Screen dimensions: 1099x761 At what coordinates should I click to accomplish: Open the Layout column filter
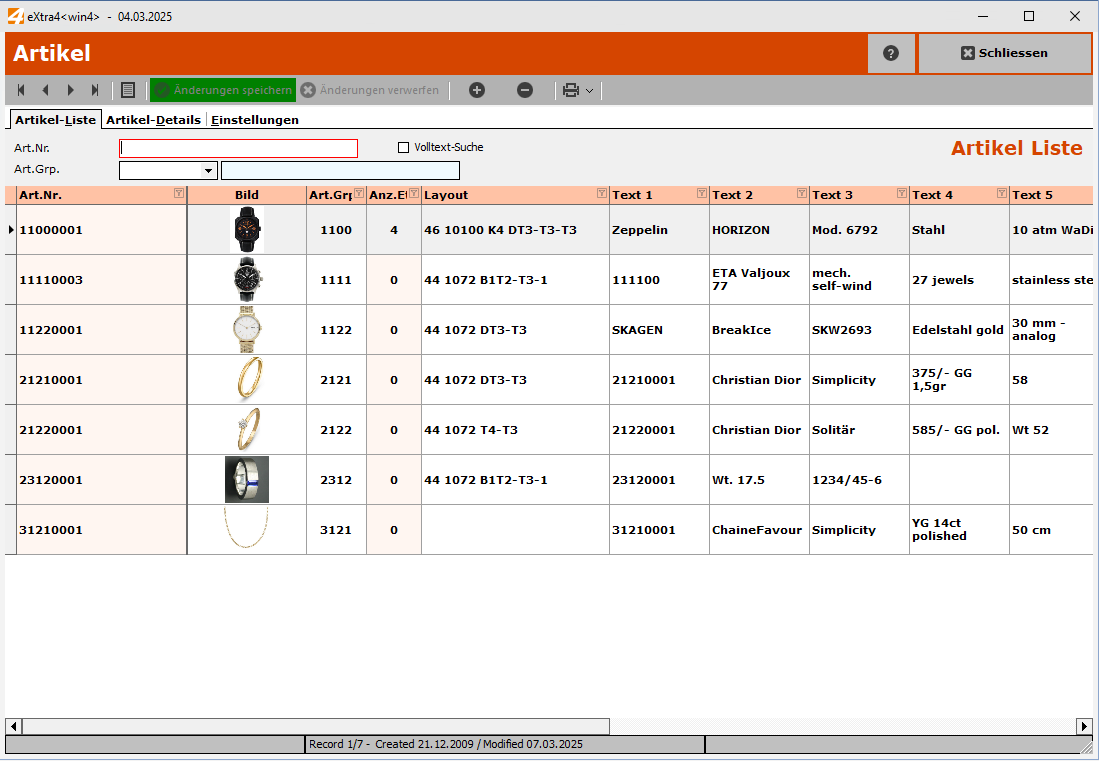click(601, 194)
